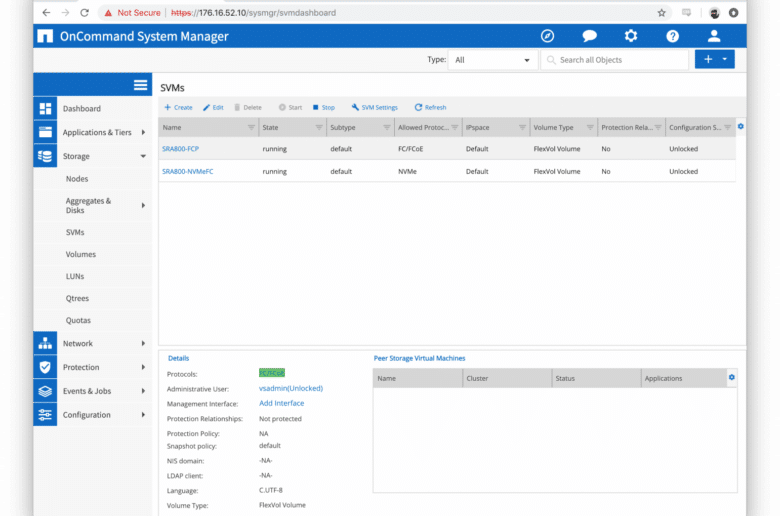
Task: Open the help question mark icon
Action: pyautogui.click(x=673, y=36)
